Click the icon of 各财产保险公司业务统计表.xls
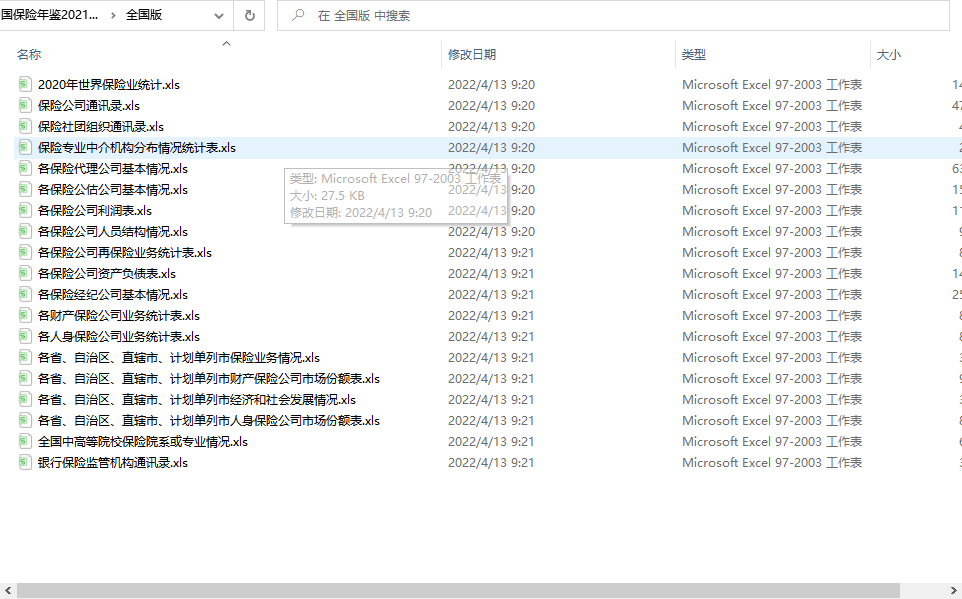Screen dimensions: 962x599 [25, 315]
